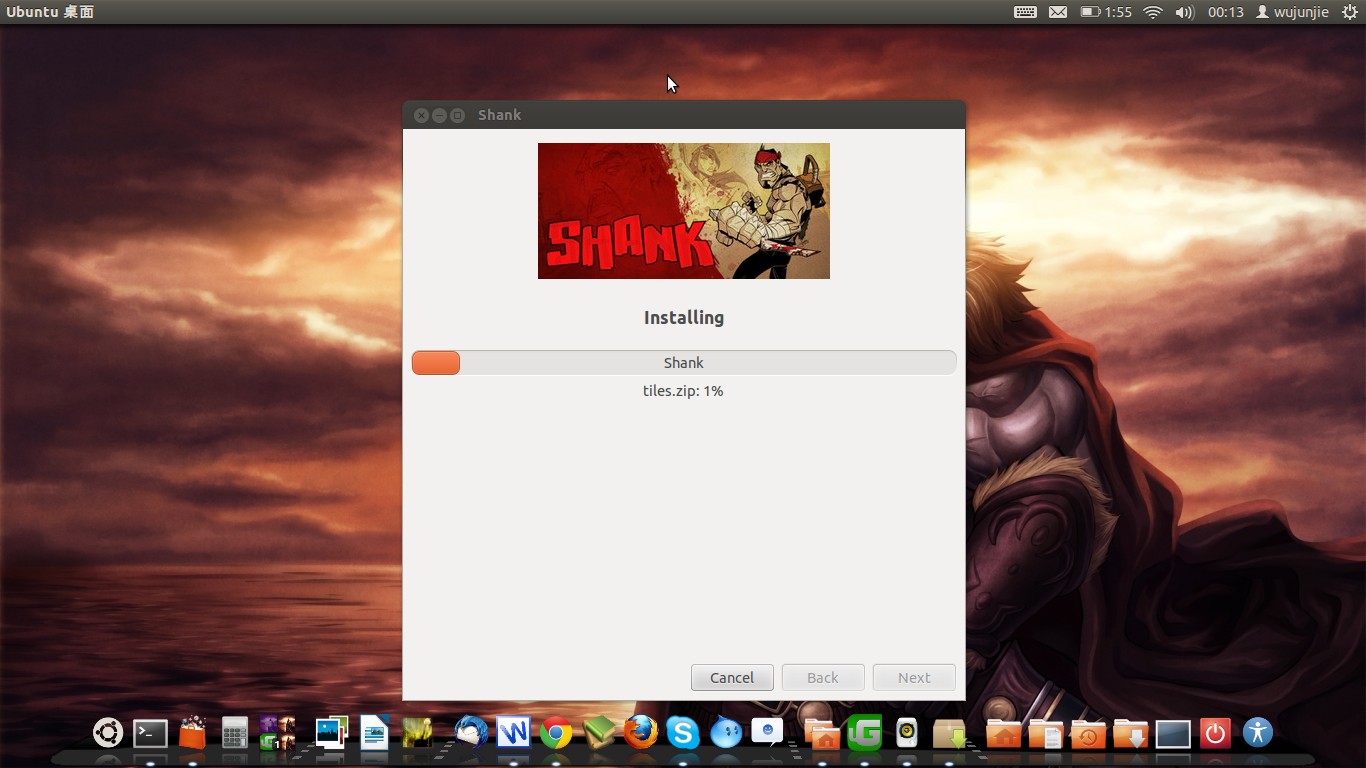Open the Home folder in dock

click(1004, 733)
